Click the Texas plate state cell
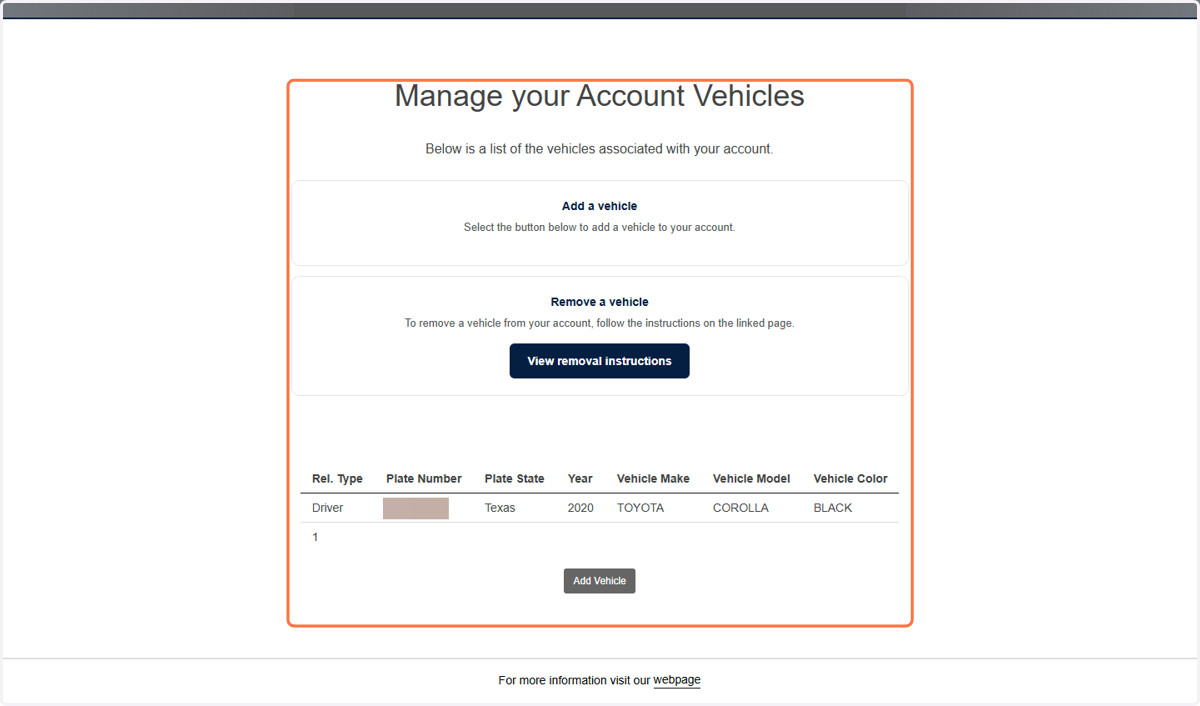Image resolution: width=1200 pixels, height=706 pixels. pos(500,508)
